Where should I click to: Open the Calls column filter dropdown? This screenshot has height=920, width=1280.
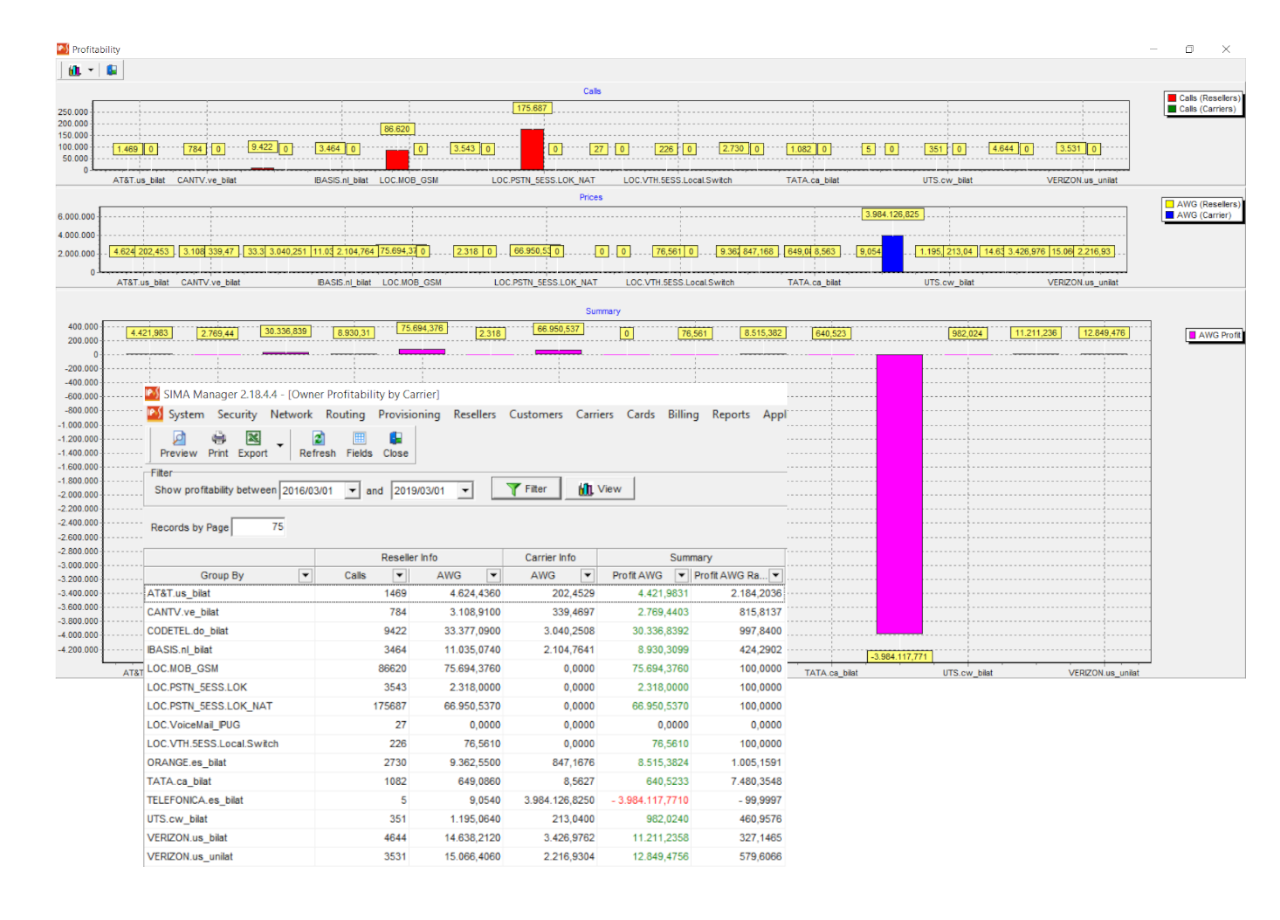click(399, 575)
